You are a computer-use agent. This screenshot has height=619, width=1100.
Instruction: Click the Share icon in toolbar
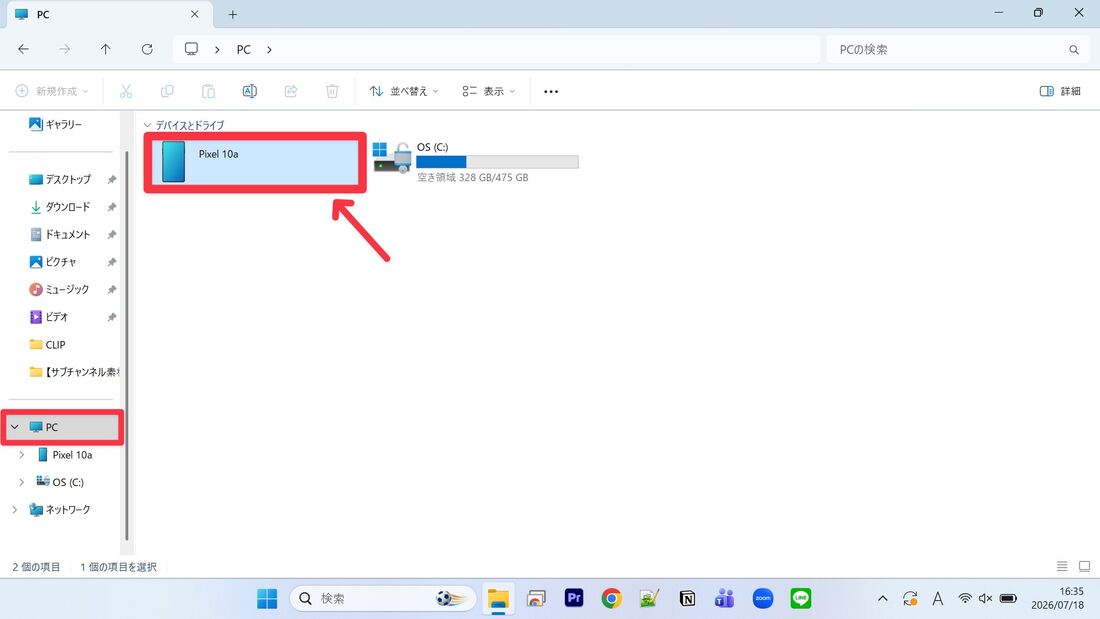(x=291, y=91)
